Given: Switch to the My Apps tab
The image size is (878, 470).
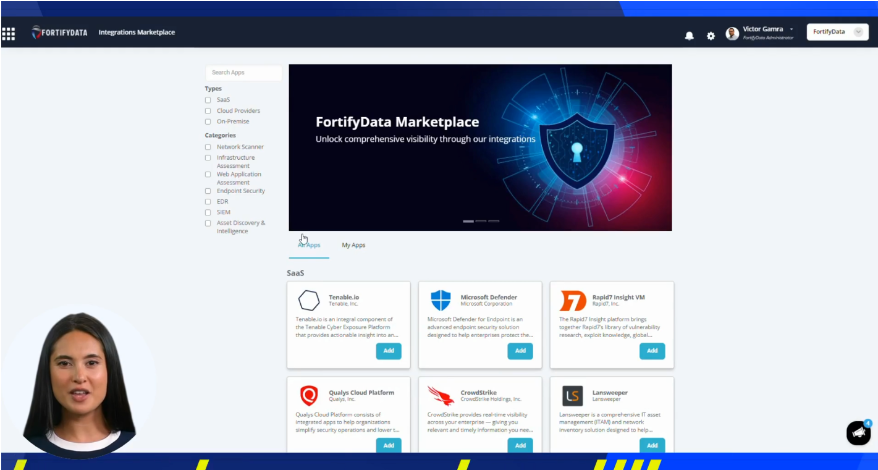Looking at the screenshot, I should [x=353, y=245].
